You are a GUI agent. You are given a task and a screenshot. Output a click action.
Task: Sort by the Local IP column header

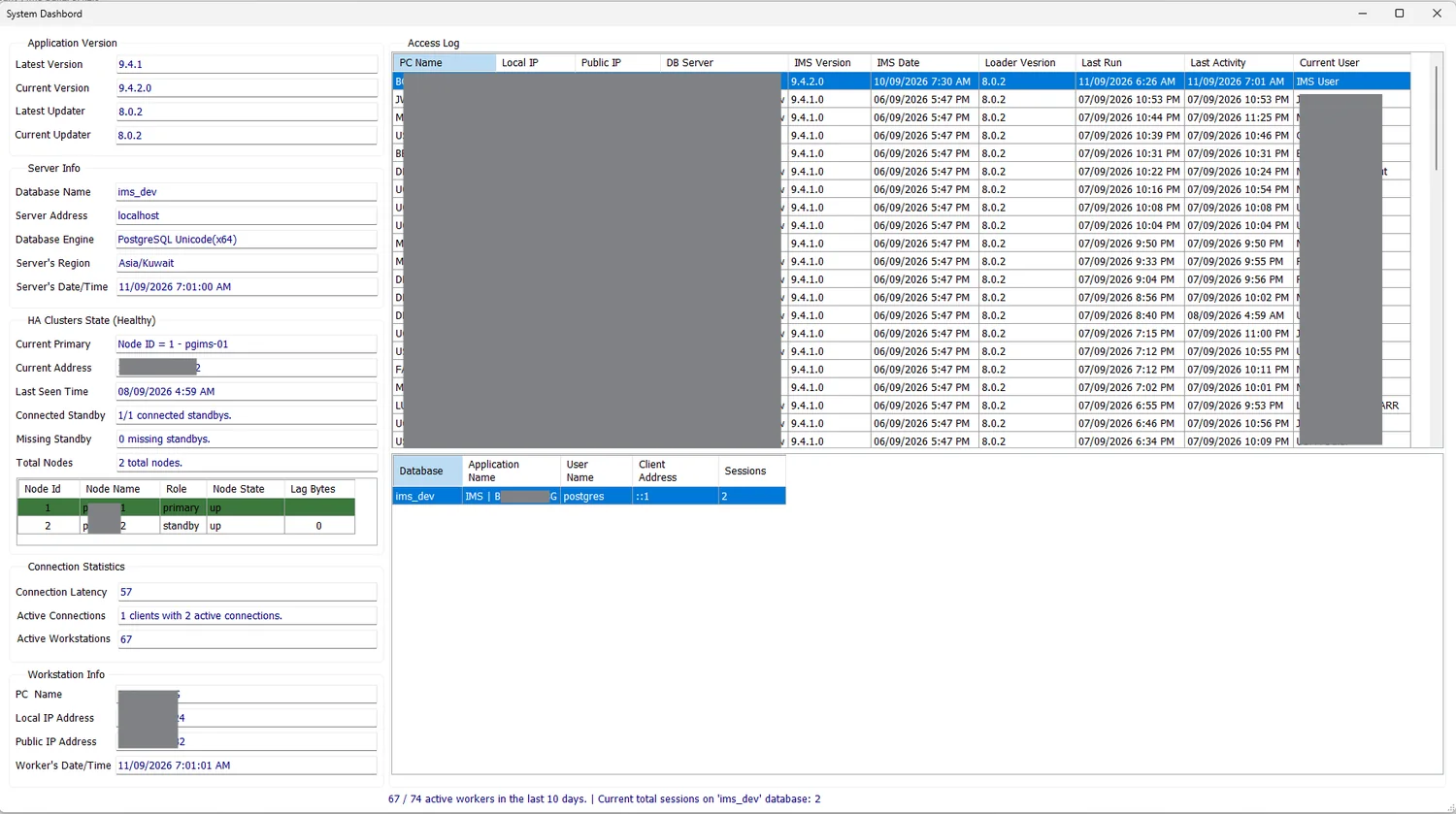[x=535, y=63]
